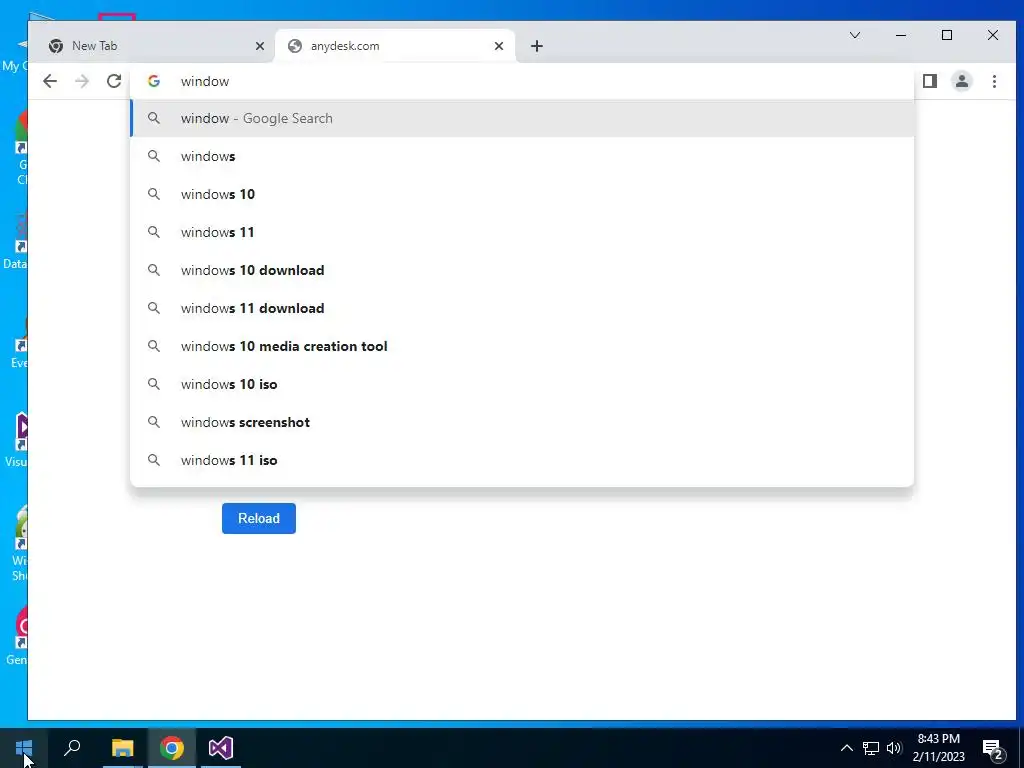The height and width of the screenshot is (768, 1024).
Task: Open the notification center icon
Action: [993, 749]
